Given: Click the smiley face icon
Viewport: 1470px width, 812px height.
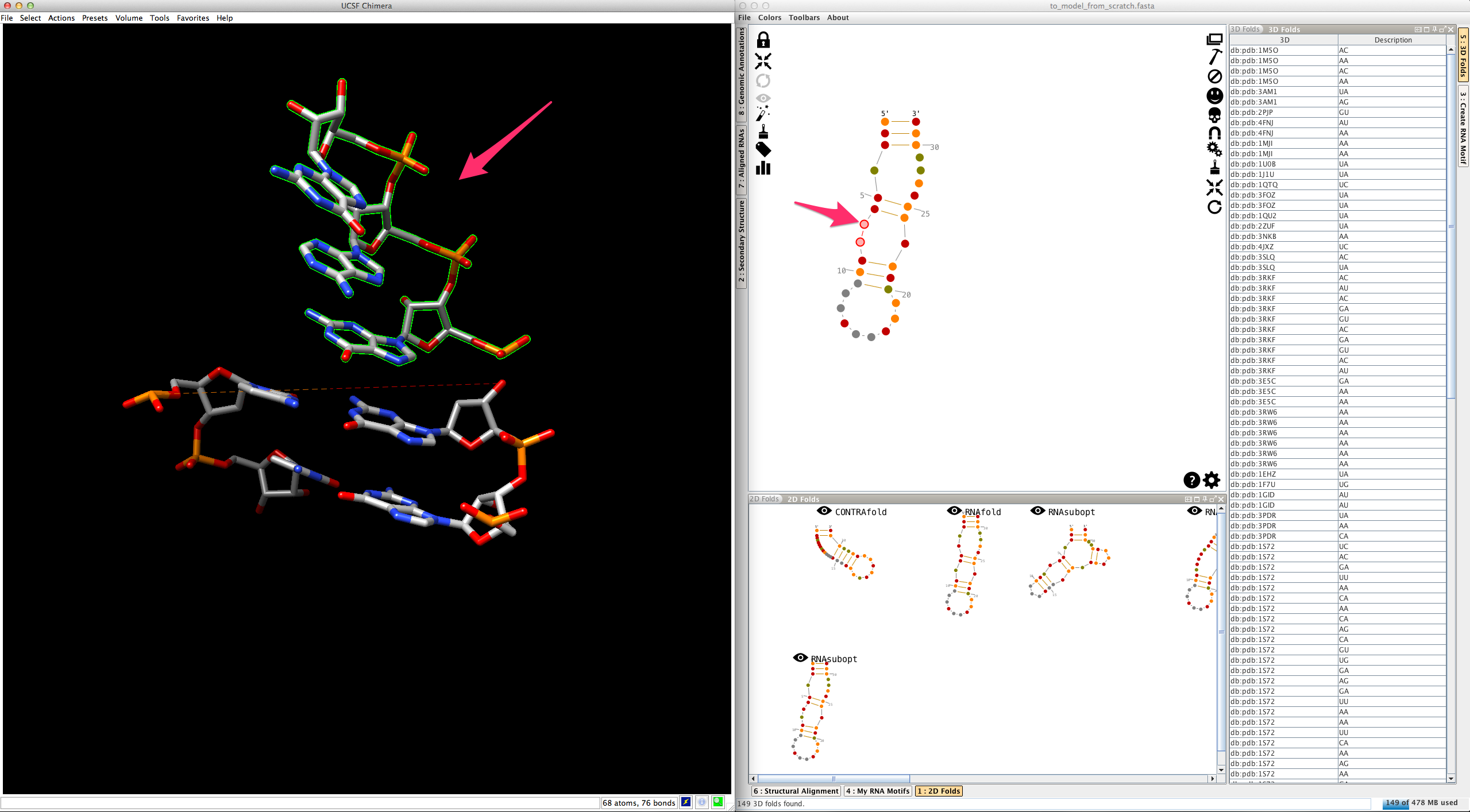Looking at the screenshot, I should [1214, 95].
